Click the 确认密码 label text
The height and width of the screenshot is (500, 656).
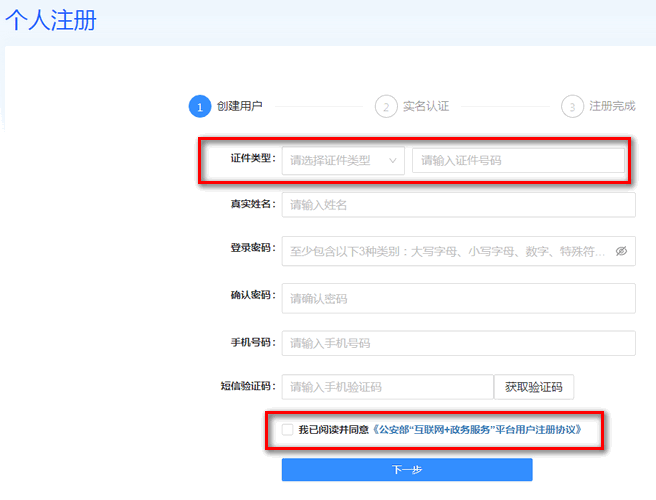253,295
